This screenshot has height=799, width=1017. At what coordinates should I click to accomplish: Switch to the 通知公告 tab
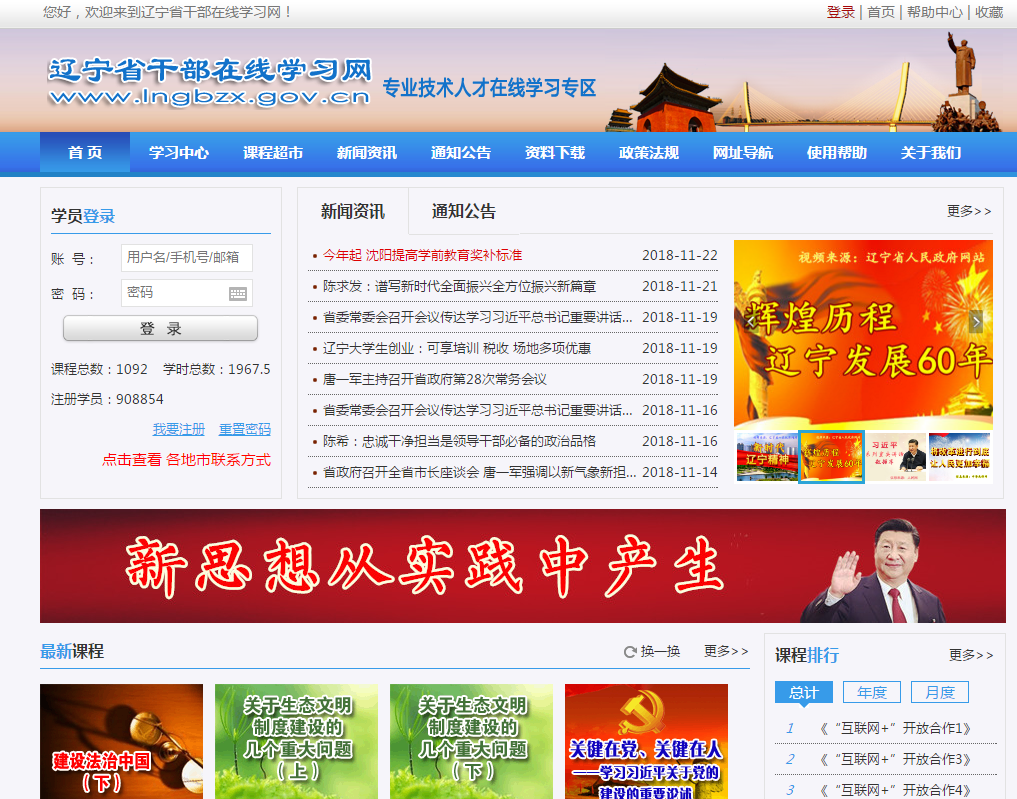tap(463, 212)
